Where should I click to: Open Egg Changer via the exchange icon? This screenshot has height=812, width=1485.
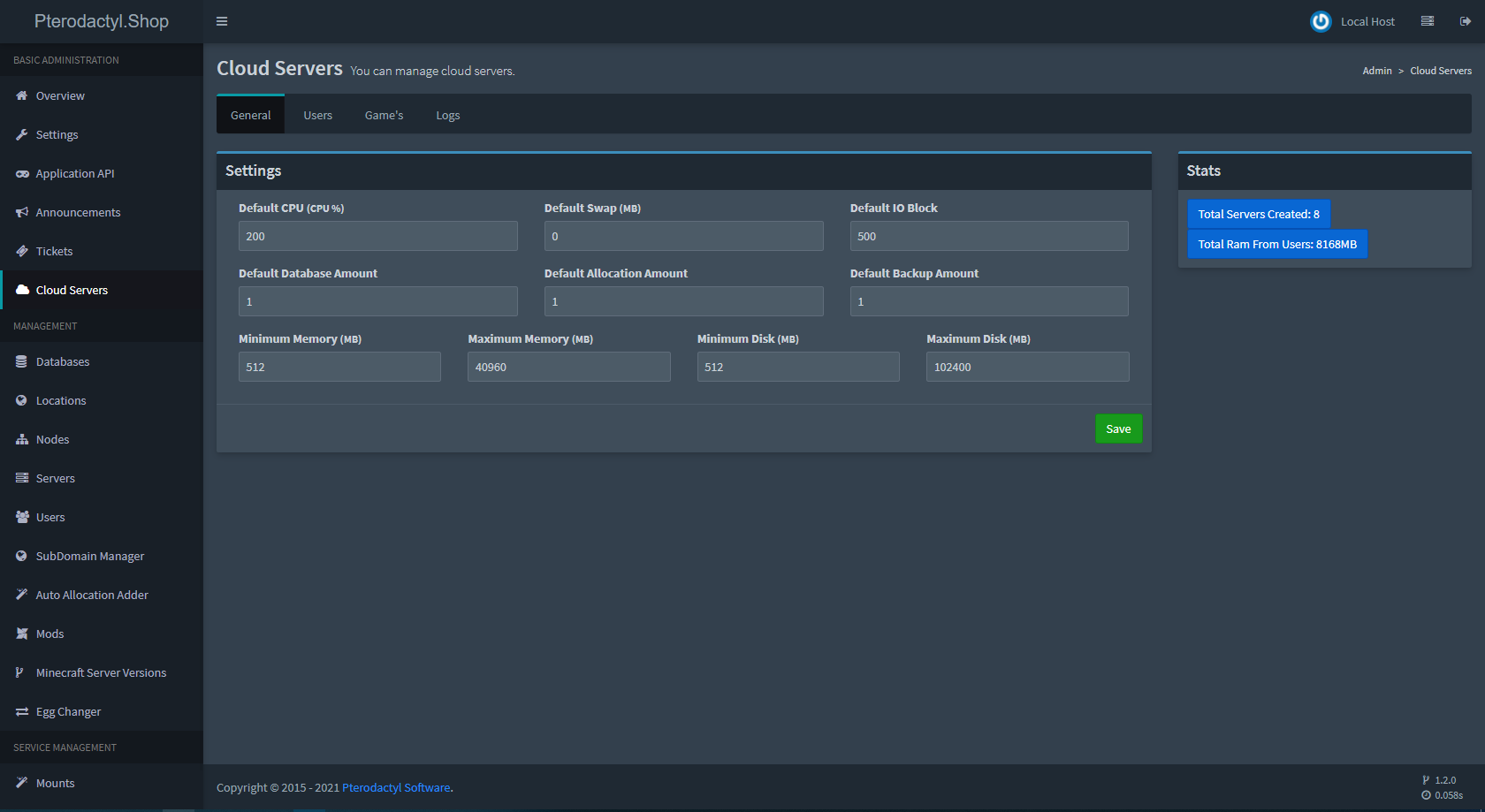click(x=22, y=711)
